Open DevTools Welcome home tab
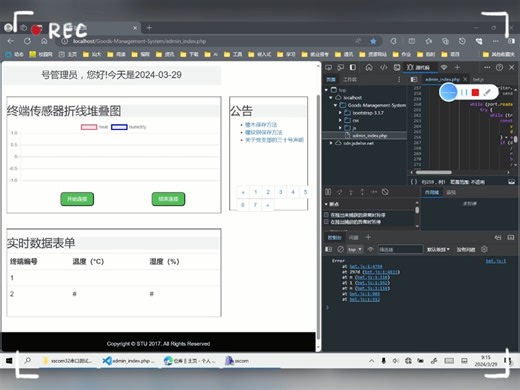Screen dimensions: 520x390 [x=369, y=67]
